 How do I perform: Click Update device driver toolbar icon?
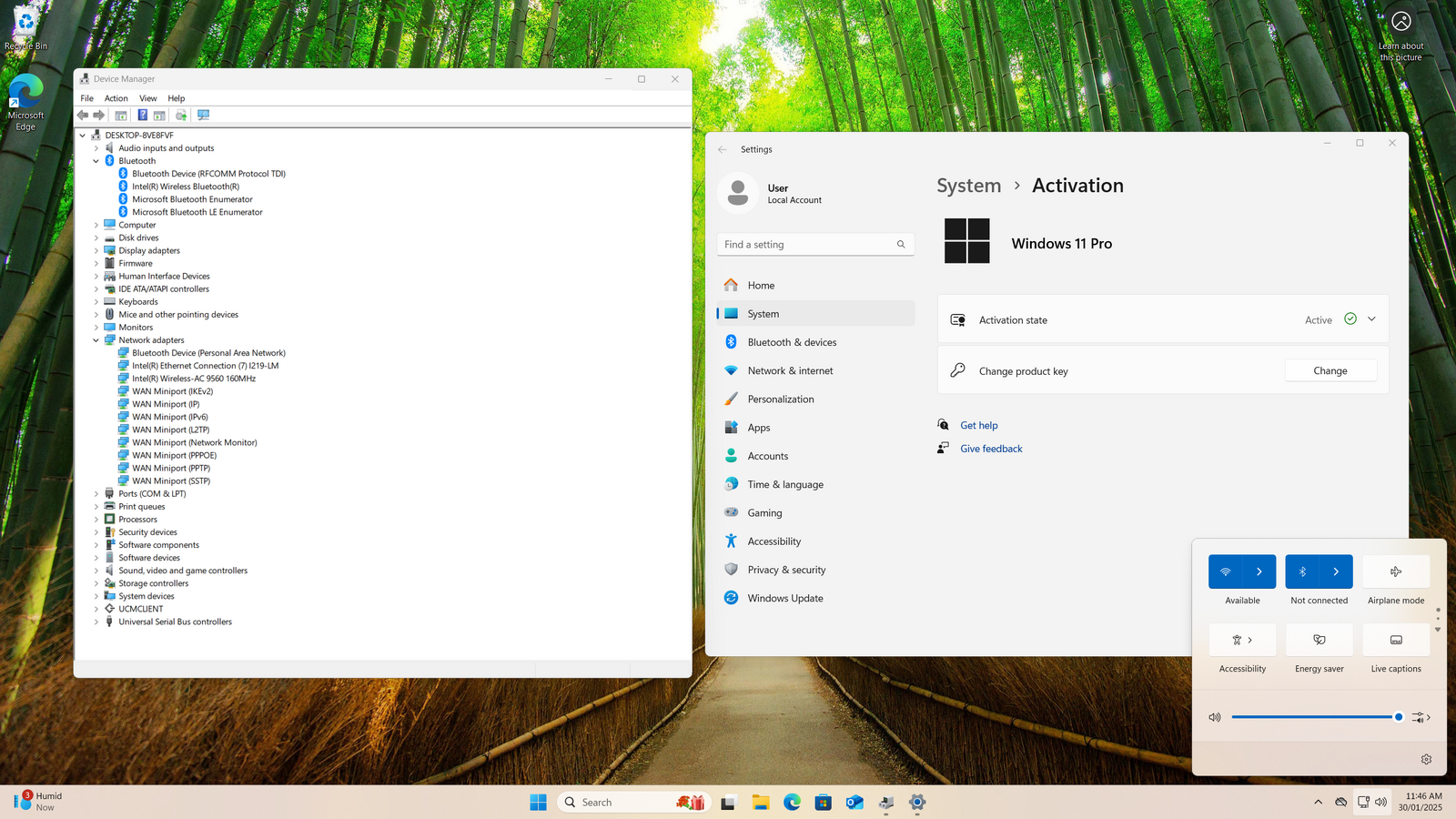181,116
